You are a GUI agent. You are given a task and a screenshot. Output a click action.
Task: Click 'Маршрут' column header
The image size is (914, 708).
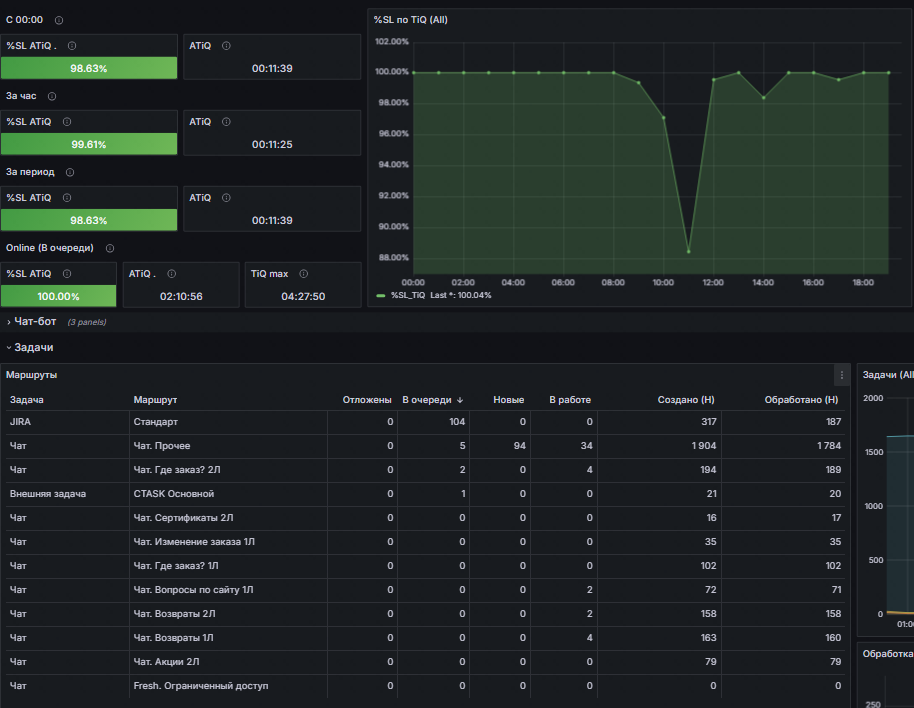tap(155, 400)
